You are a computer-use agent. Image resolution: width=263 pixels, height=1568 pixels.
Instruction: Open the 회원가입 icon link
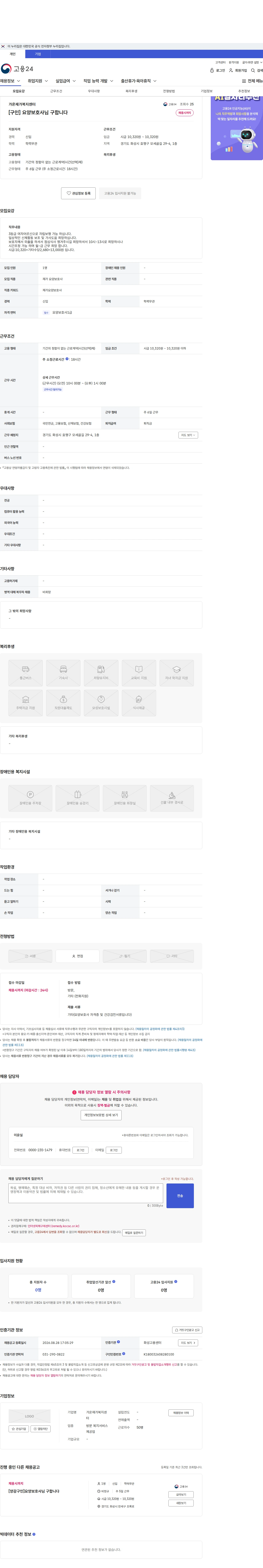click(238, 71)
